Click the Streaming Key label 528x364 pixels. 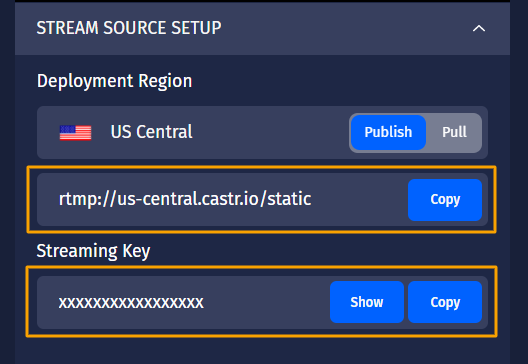pyautogui.click(x=93, y=251)
